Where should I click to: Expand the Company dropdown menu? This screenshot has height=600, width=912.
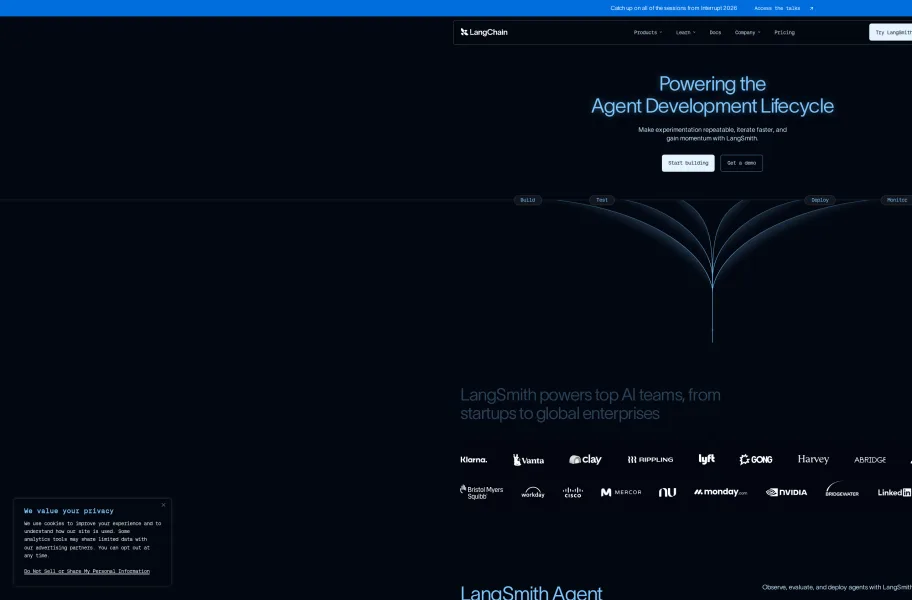tap(747, 33)
